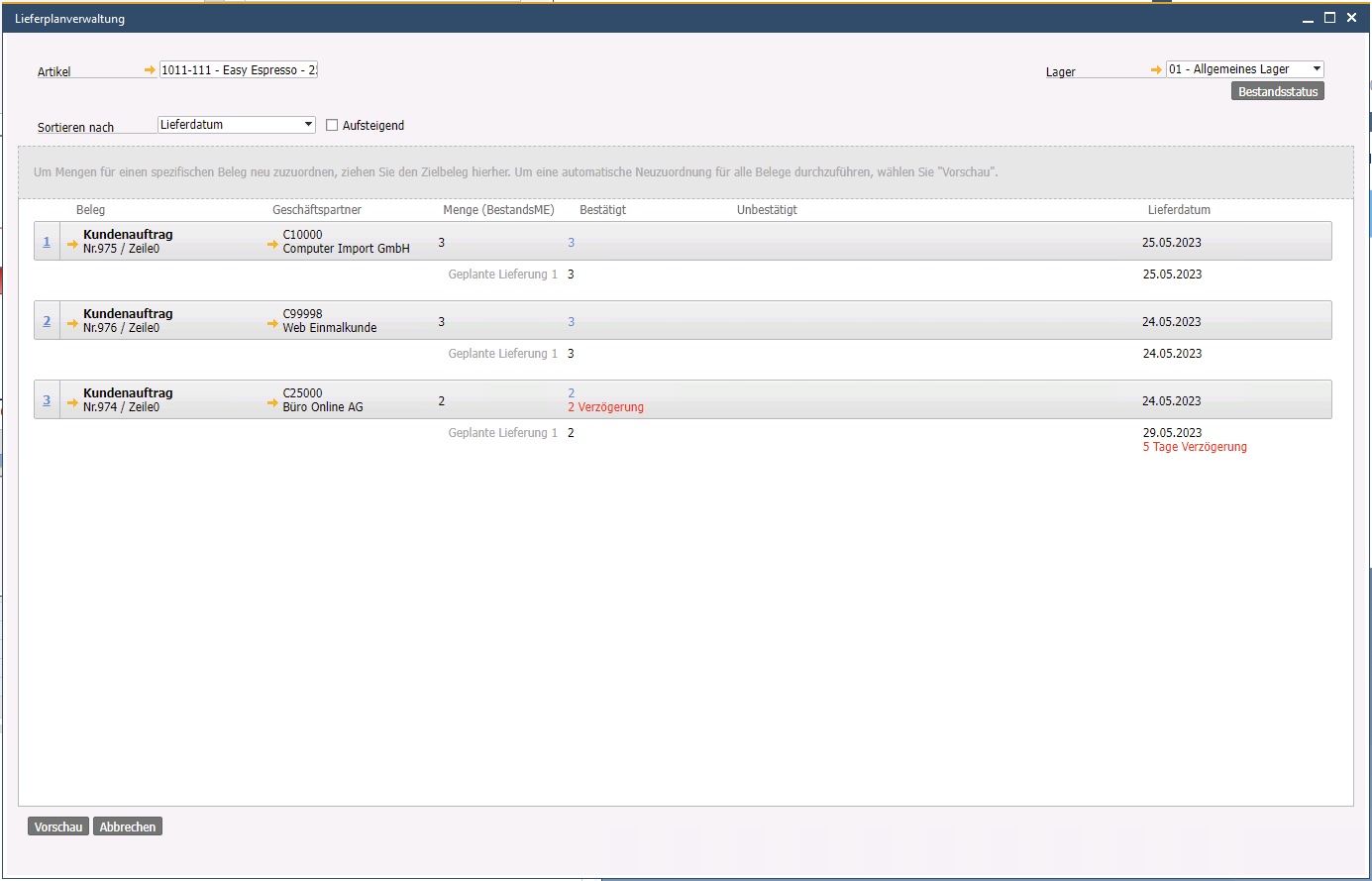Click the orange link arrow beside Lager dropdown
Screen dimensions: 1372x881
[x=1156, y=70]
